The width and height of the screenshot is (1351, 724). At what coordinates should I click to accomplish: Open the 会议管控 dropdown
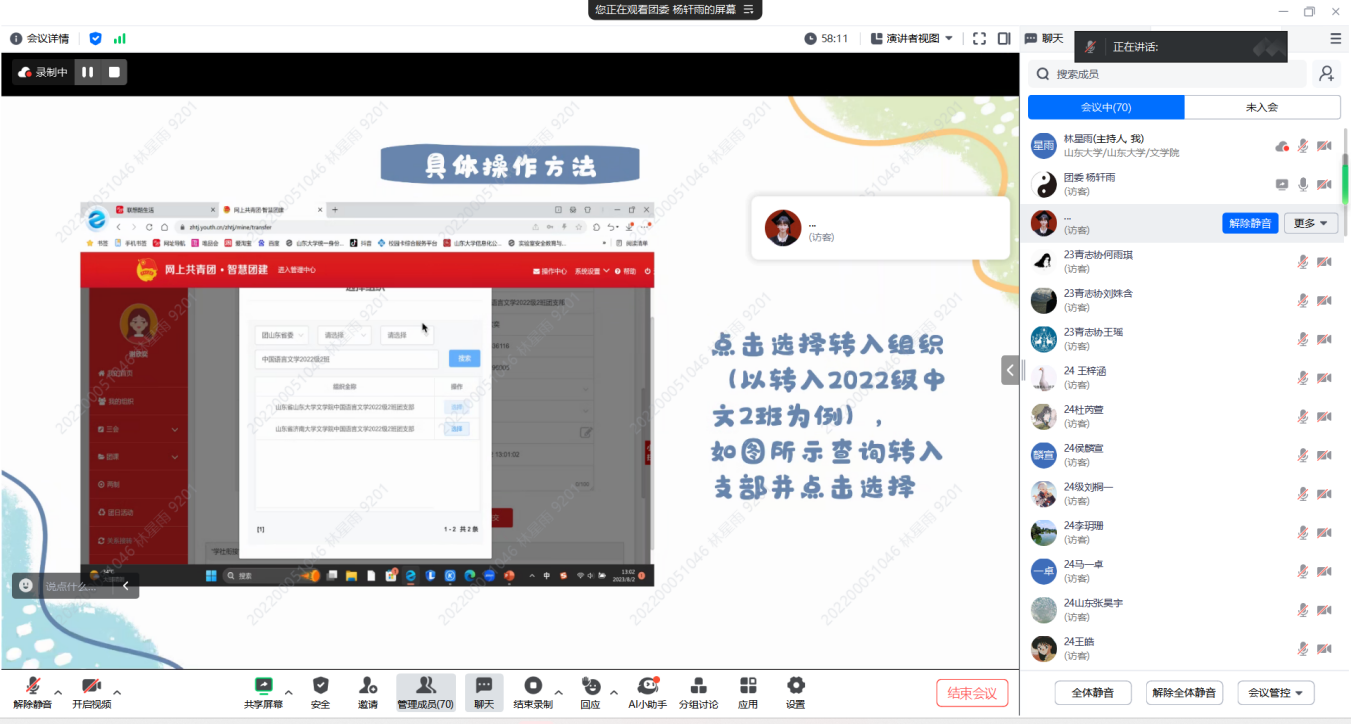pos(1275,693)
